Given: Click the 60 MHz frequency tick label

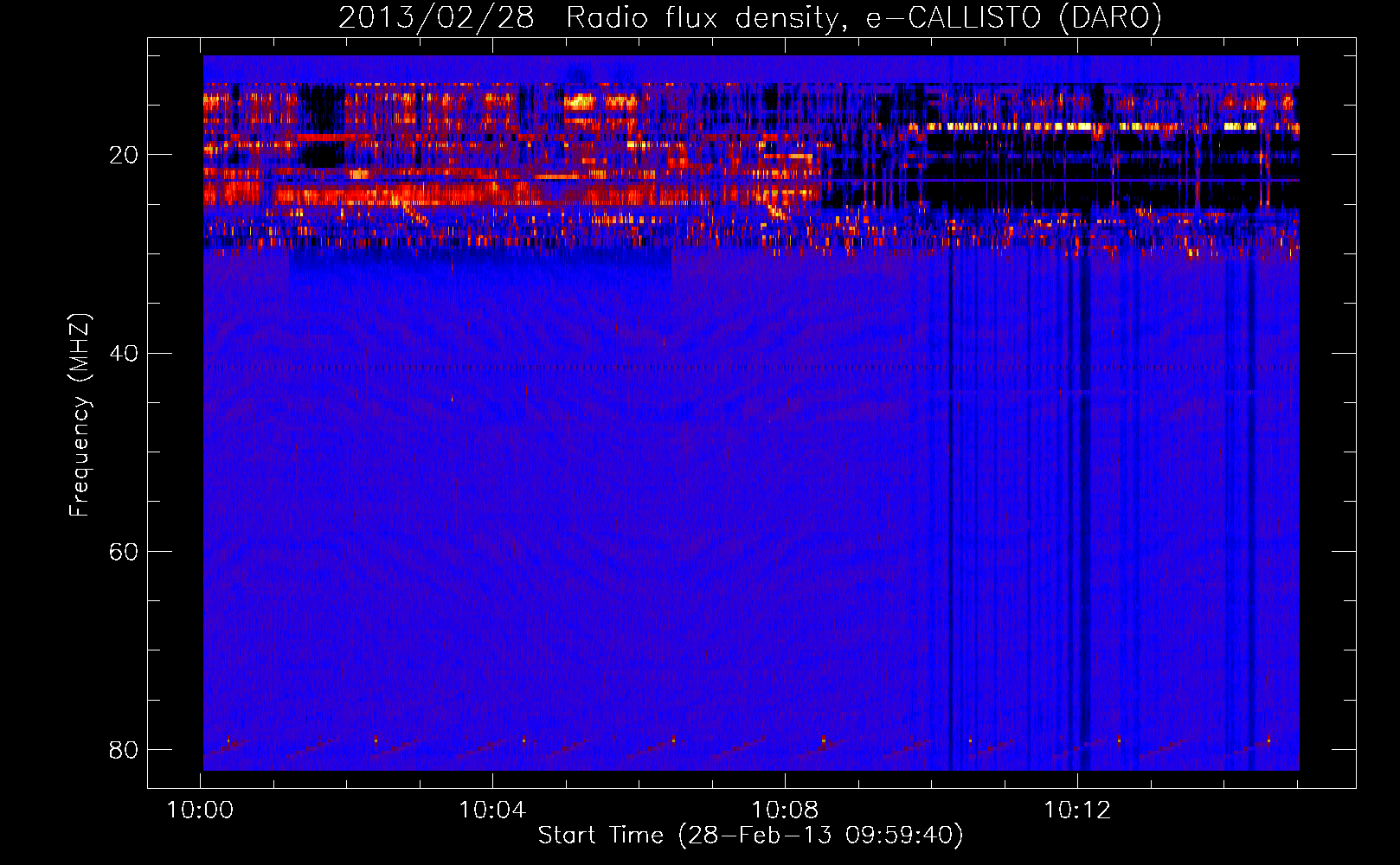Looking at the screenshot, I should 123,551.
